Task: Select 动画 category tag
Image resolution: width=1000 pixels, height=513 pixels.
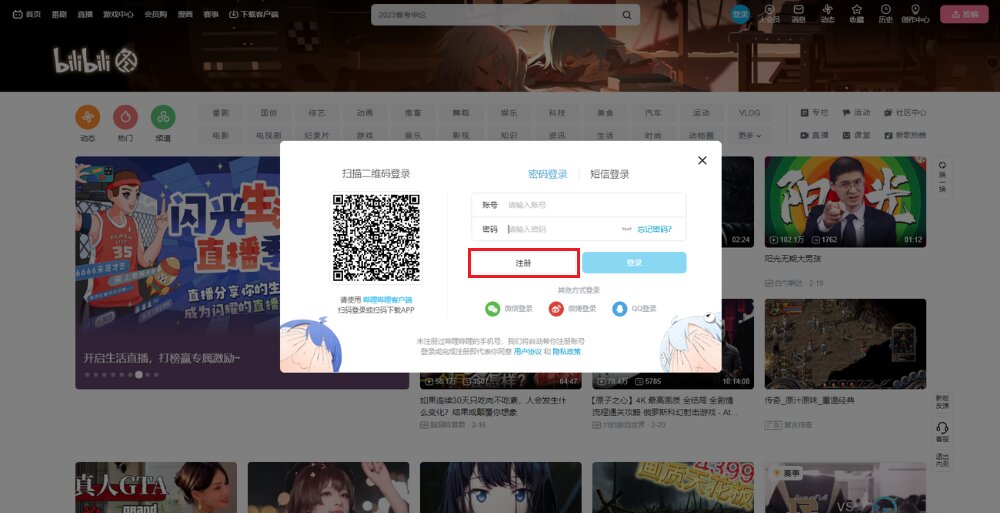Action: point(365,113)
